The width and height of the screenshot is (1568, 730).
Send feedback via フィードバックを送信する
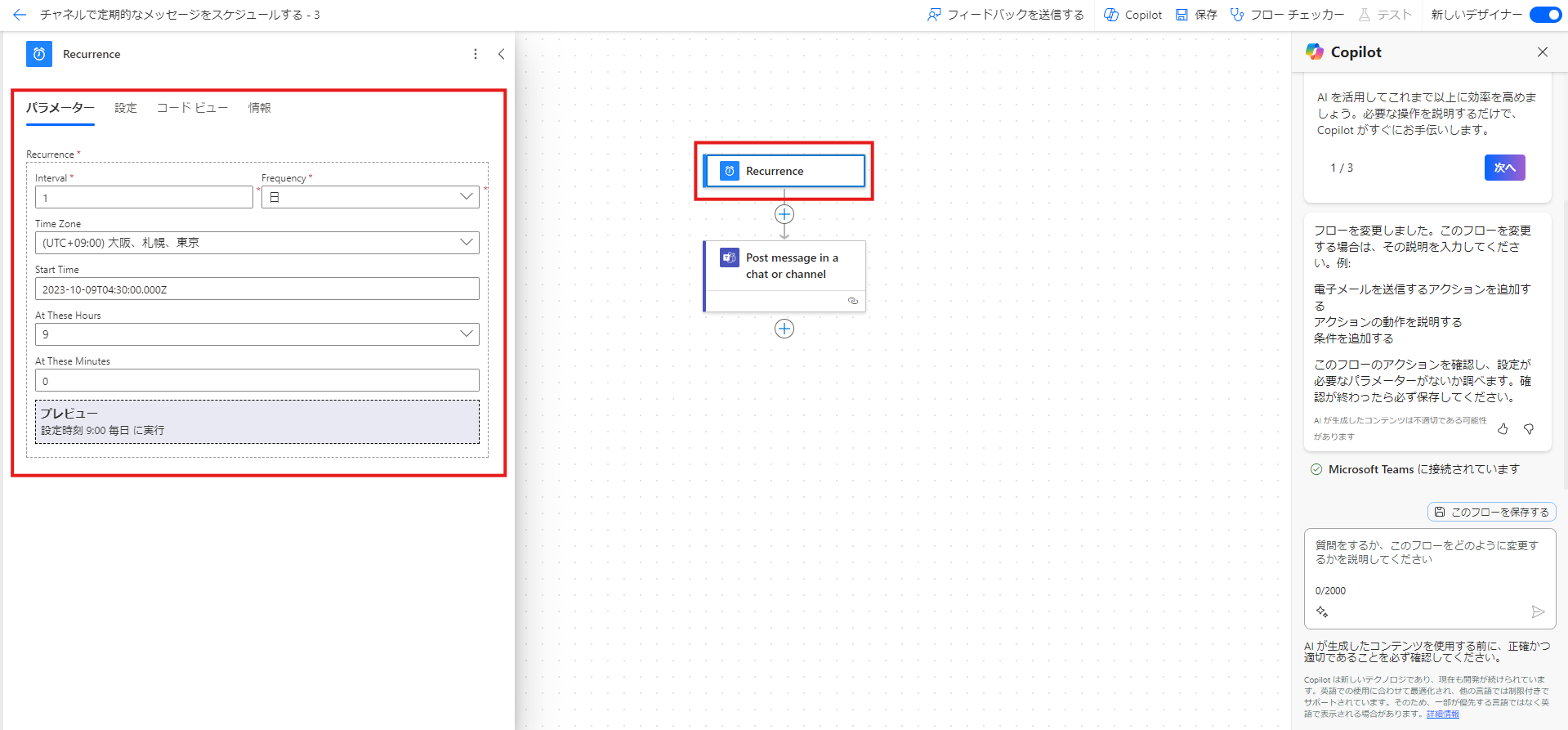pos(1005,15)
